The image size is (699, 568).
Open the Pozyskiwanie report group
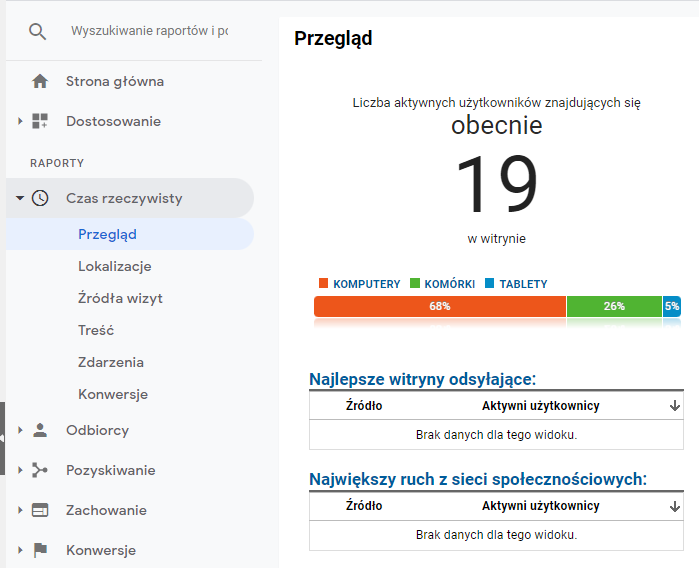pos(111,470)
